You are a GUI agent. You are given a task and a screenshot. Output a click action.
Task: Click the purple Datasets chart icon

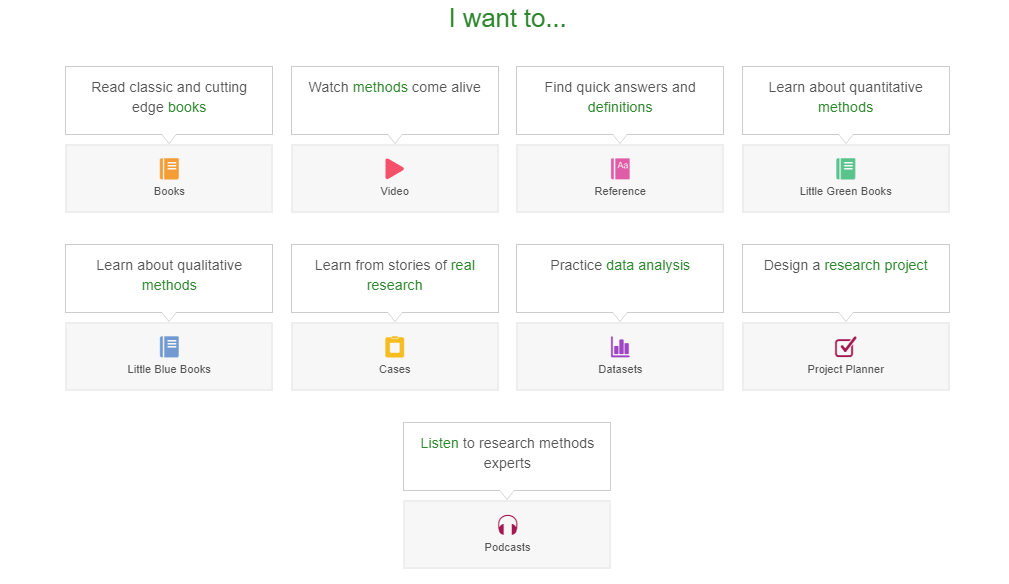tap(620, 347)
